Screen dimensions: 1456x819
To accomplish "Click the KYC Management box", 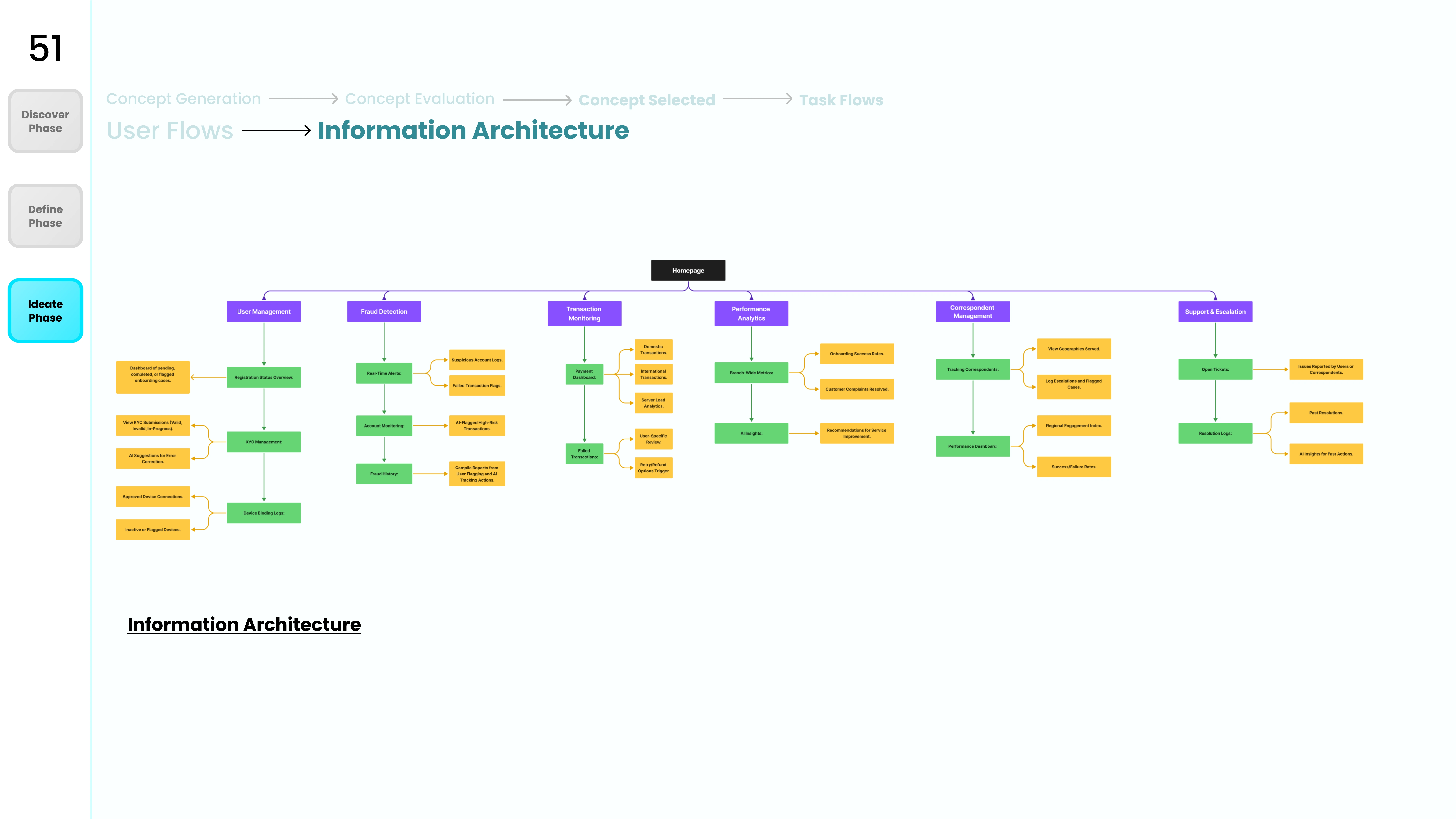I will (264, 442).
